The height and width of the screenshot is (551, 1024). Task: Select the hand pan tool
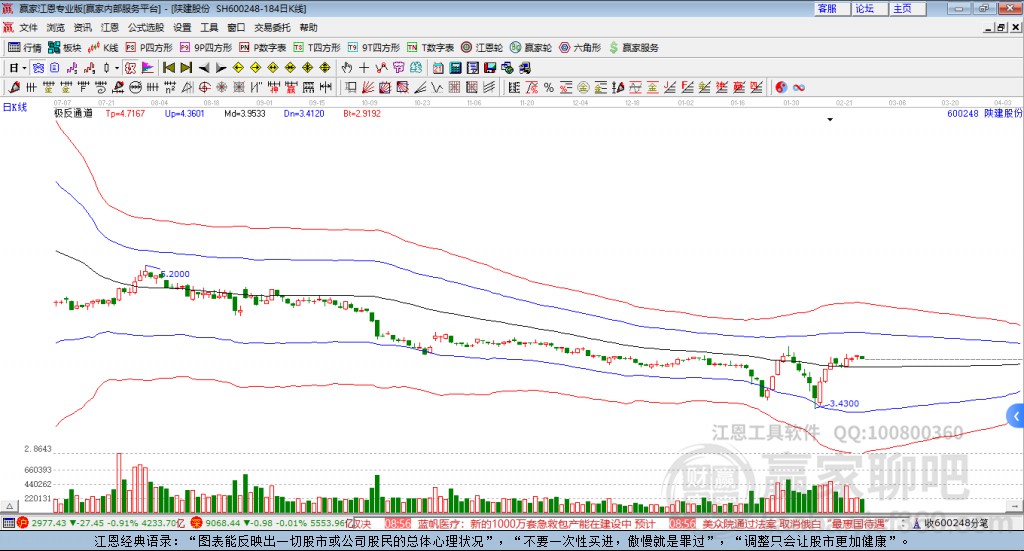coord(347,68)
